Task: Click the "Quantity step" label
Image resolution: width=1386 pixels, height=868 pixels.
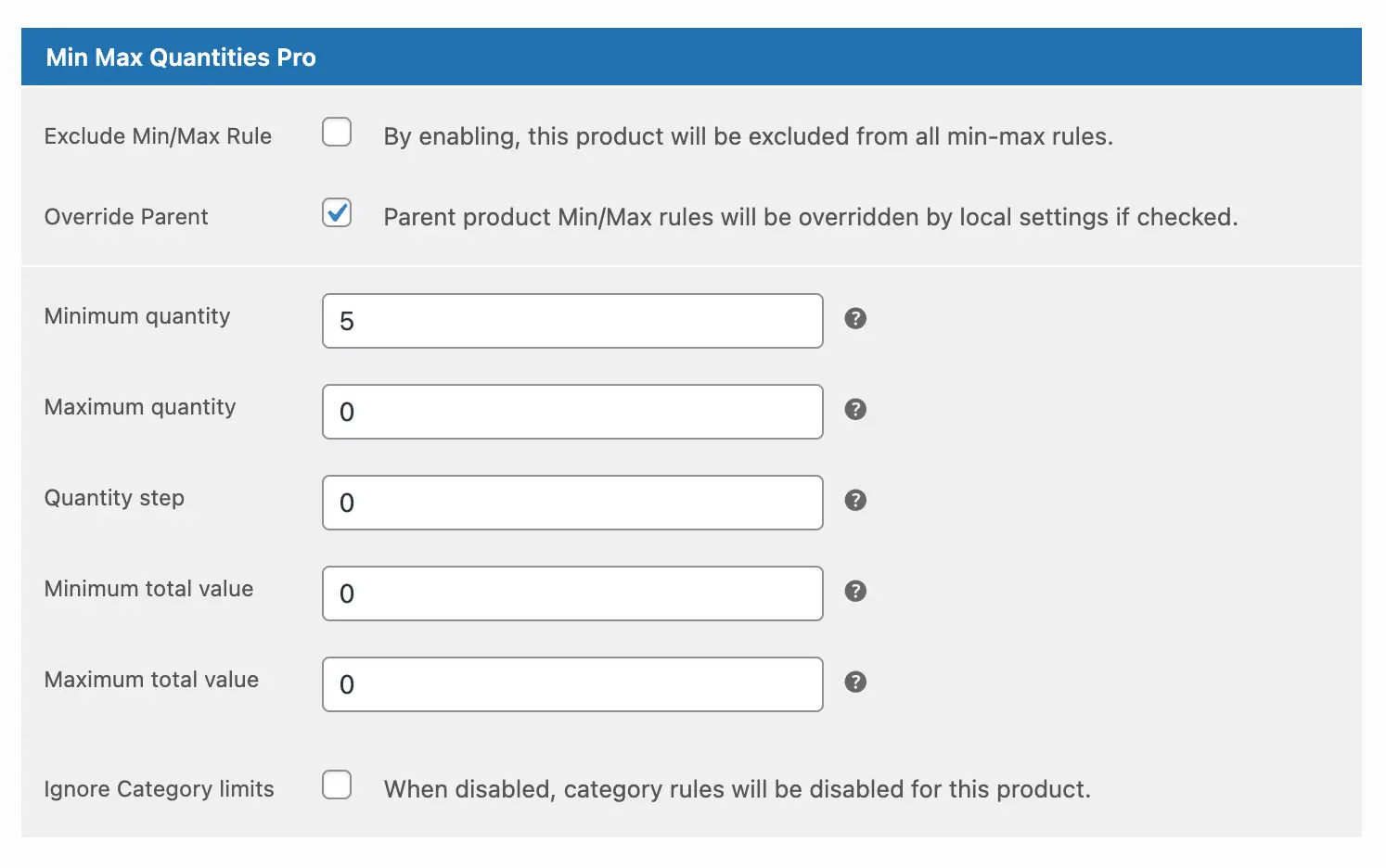Action: [114, 498]
